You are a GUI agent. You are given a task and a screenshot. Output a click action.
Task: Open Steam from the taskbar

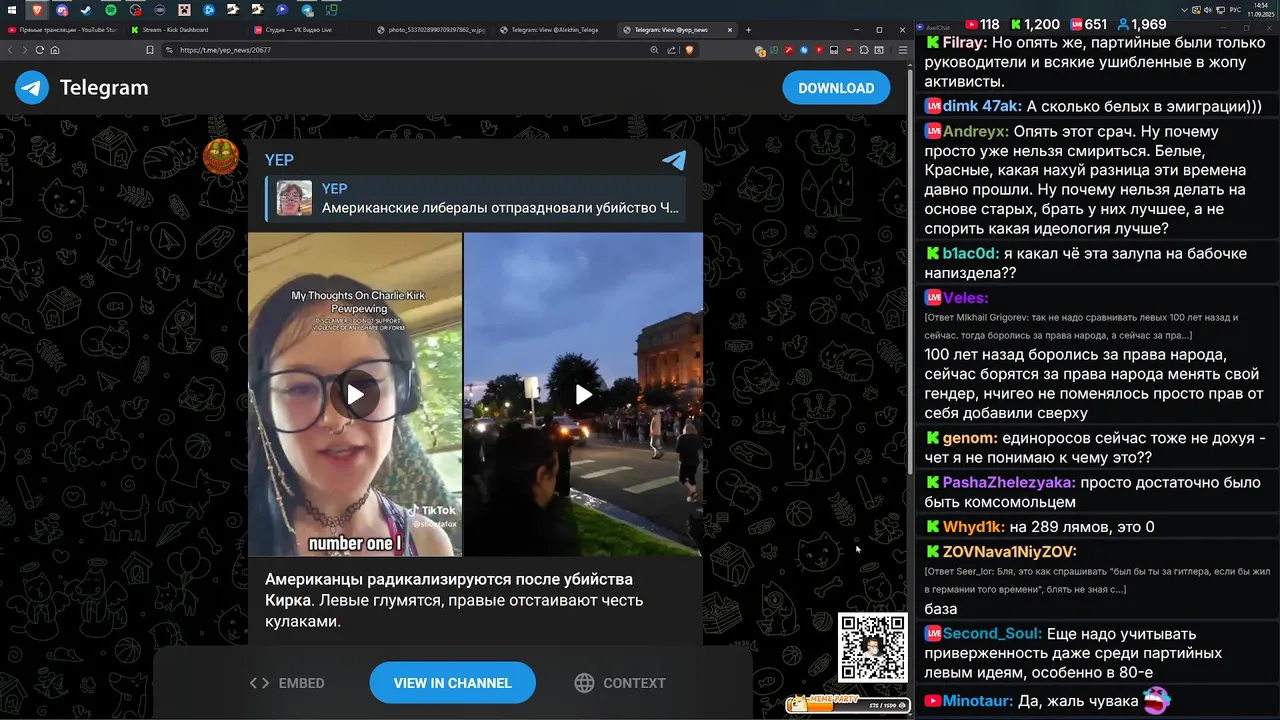tap(86, 10)
